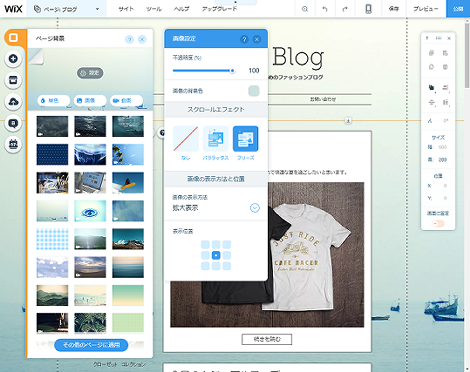Click the 続きを読む read more button

(x=267, y=339)
